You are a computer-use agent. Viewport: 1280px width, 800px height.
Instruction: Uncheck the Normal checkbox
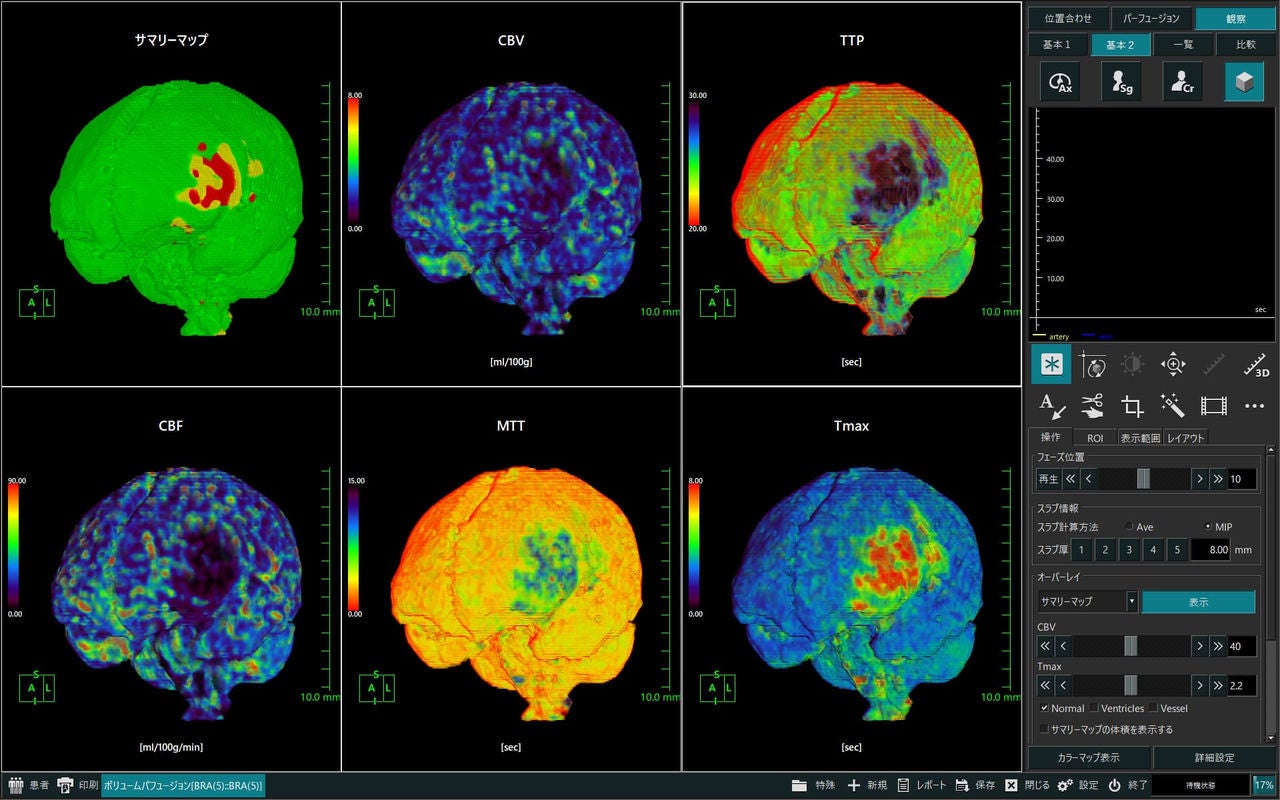[x=1045, y=708]
